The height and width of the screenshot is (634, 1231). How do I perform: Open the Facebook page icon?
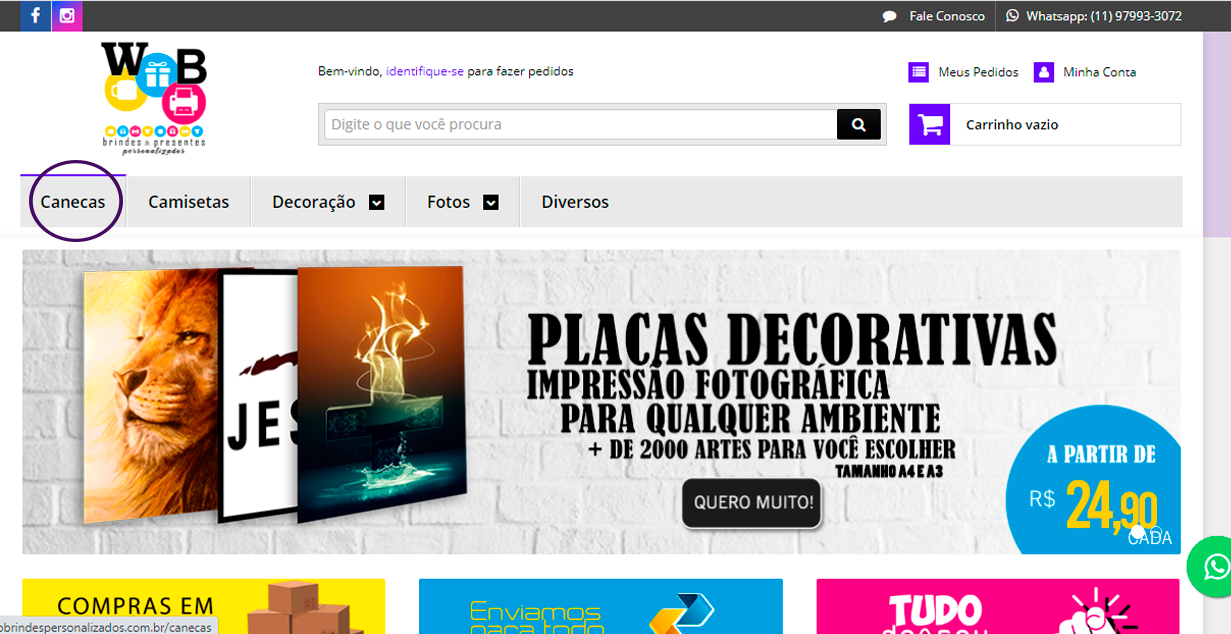[35, 16]
